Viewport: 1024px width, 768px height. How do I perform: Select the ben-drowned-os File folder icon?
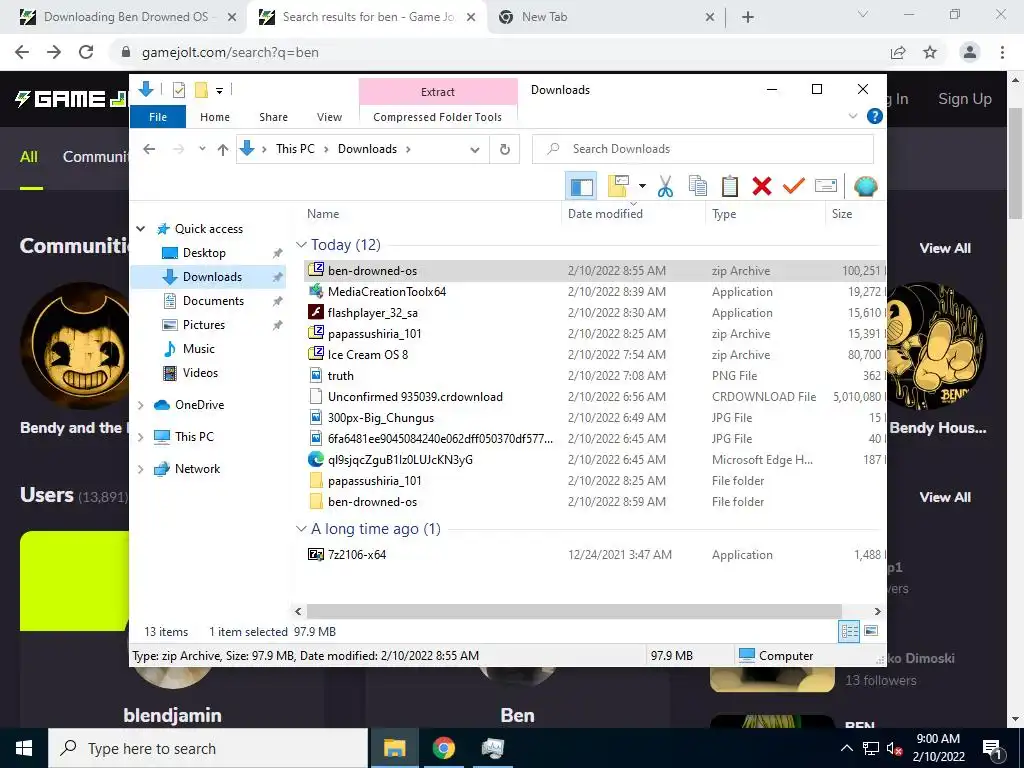click(316, 502)
